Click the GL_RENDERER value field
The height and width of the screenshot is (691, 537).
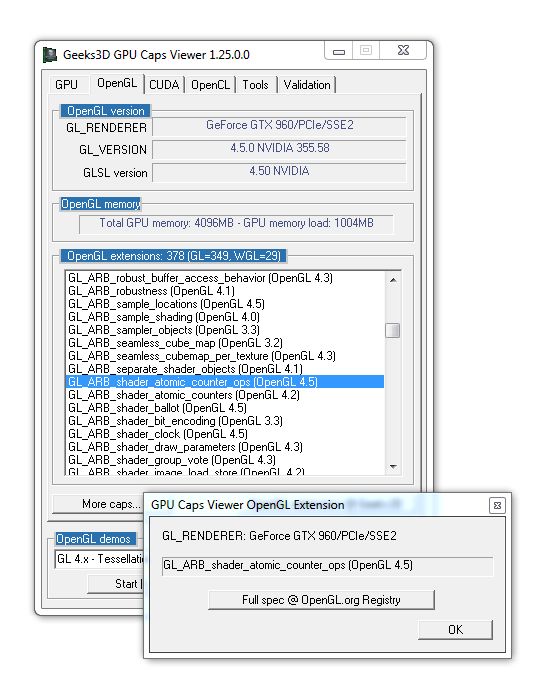coord(279,126)
